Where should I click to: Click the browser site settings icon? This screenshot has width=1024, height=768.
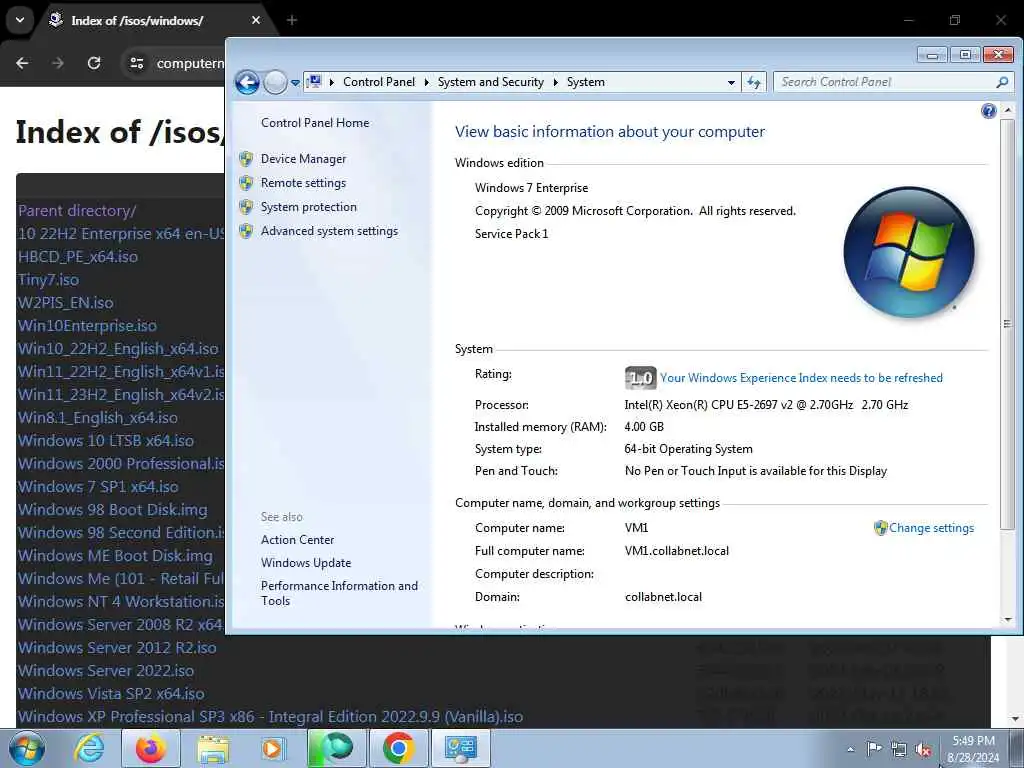click(136, 63)
